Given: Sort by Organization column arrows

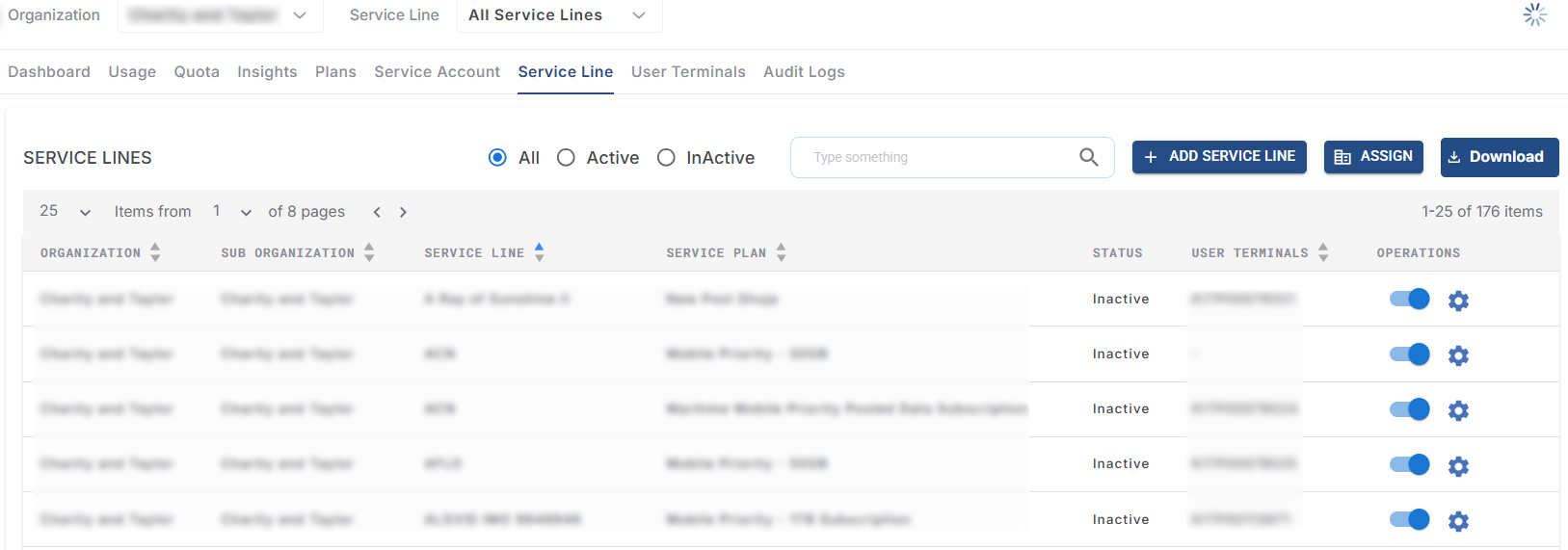Looking at the screenshot, I should (x=155, y=252).
